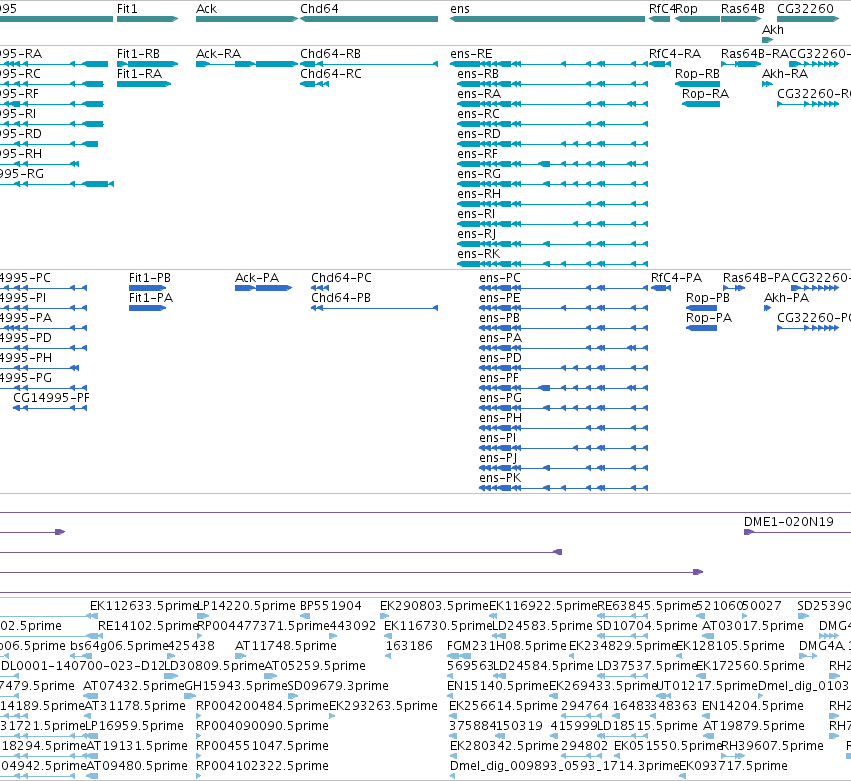Select the Akh-PA protein label
Viewport: 851px width, 781px height.
click(x=786, y=298)
